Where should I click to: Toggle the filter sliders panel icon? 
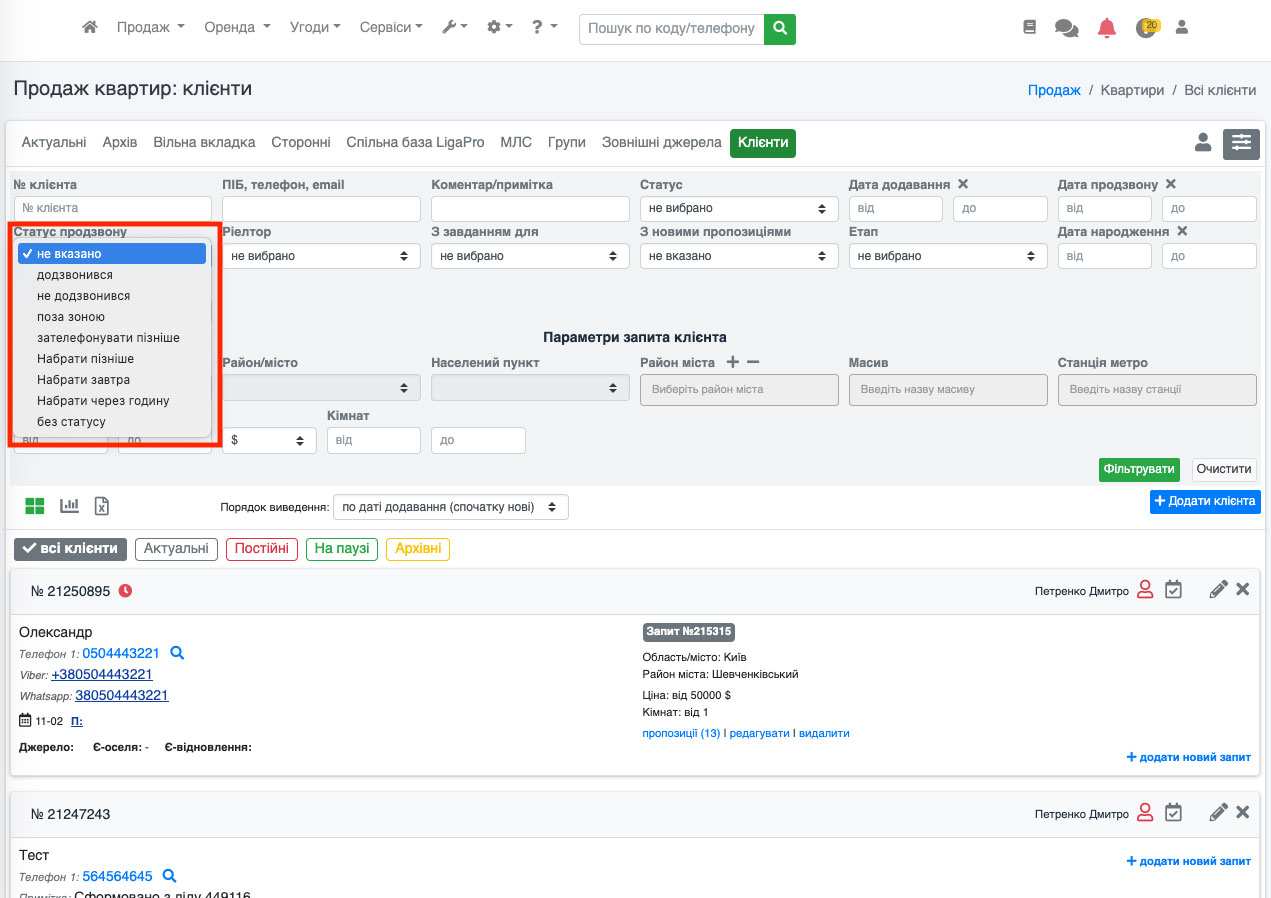(x=1241, y=143)
